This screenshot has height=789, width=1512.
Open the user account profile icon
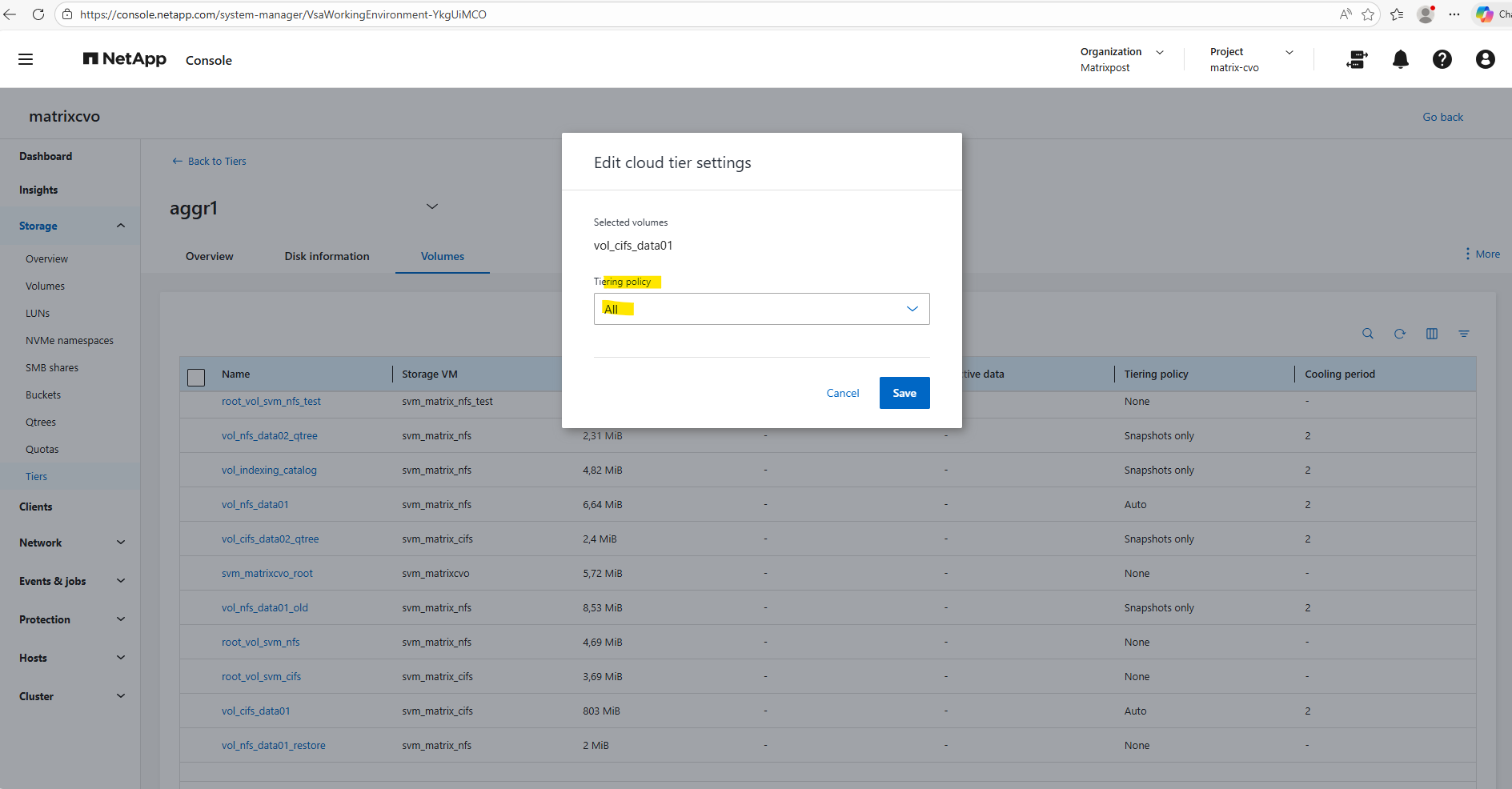click(1485, 59)
